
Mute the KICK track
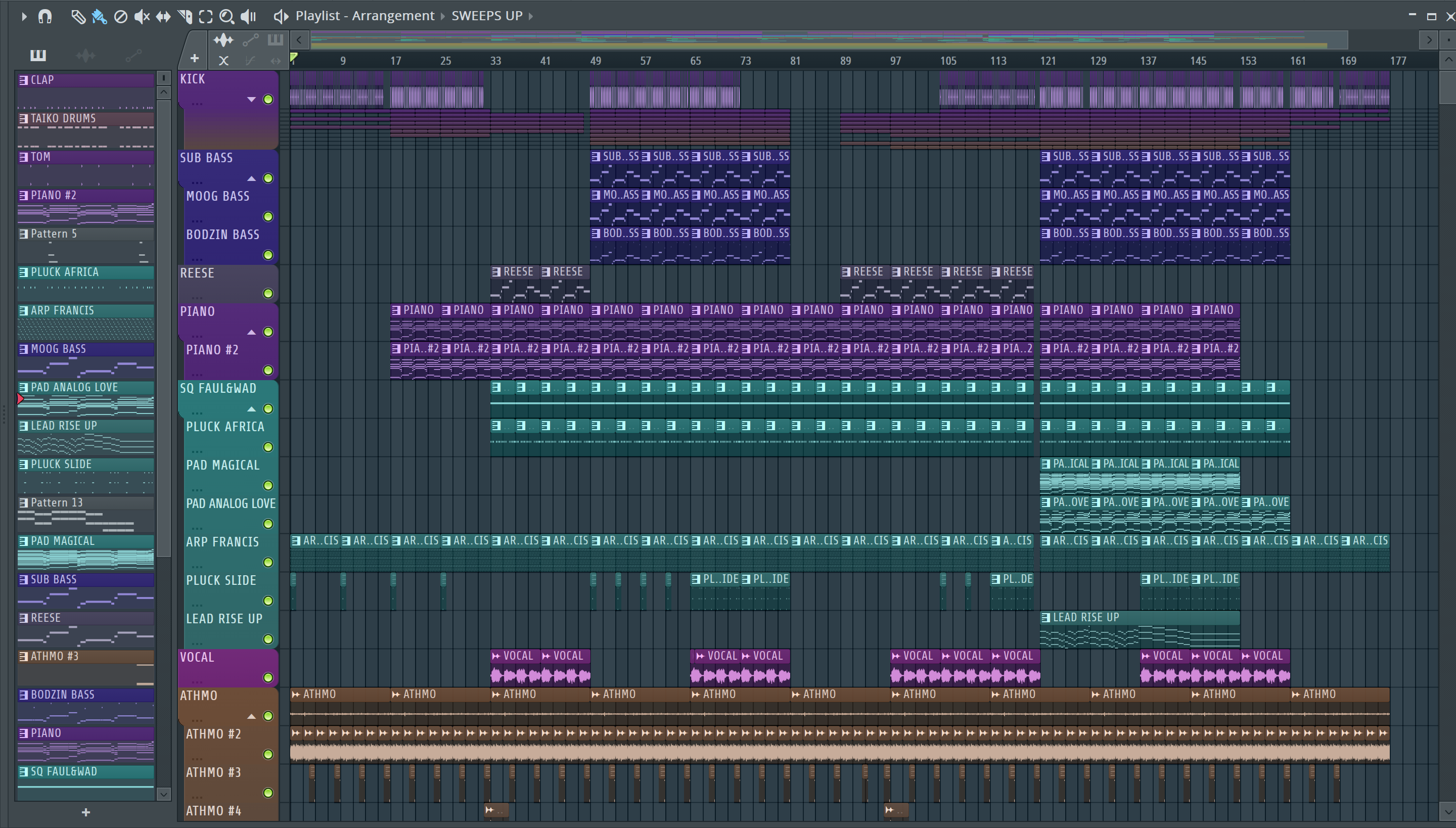(x=268, y=100)
